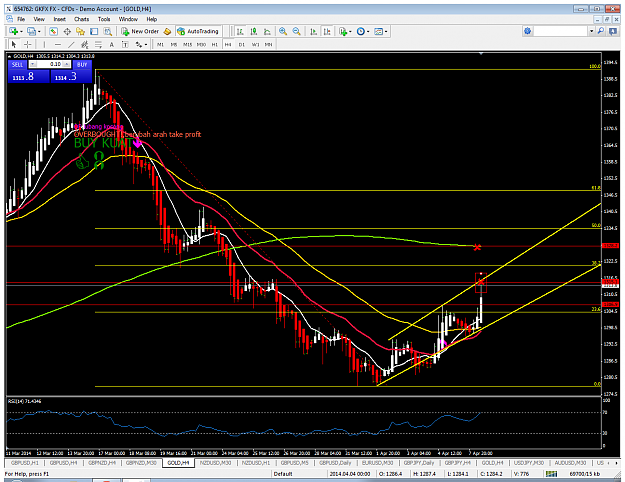Select the text label tool
The width and height of the screenshot is (625, 482).
[x=125, y=44]
